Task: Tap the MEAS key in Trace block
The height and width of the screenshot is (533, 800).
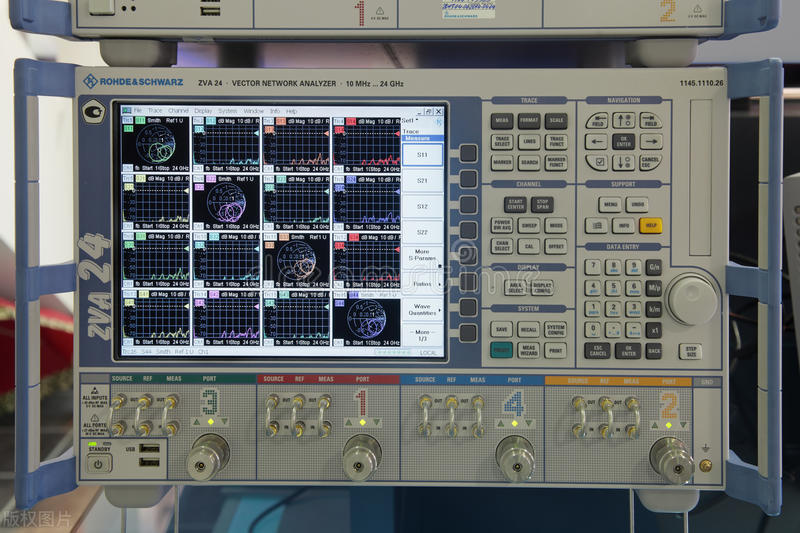Action: click(502, 120)
